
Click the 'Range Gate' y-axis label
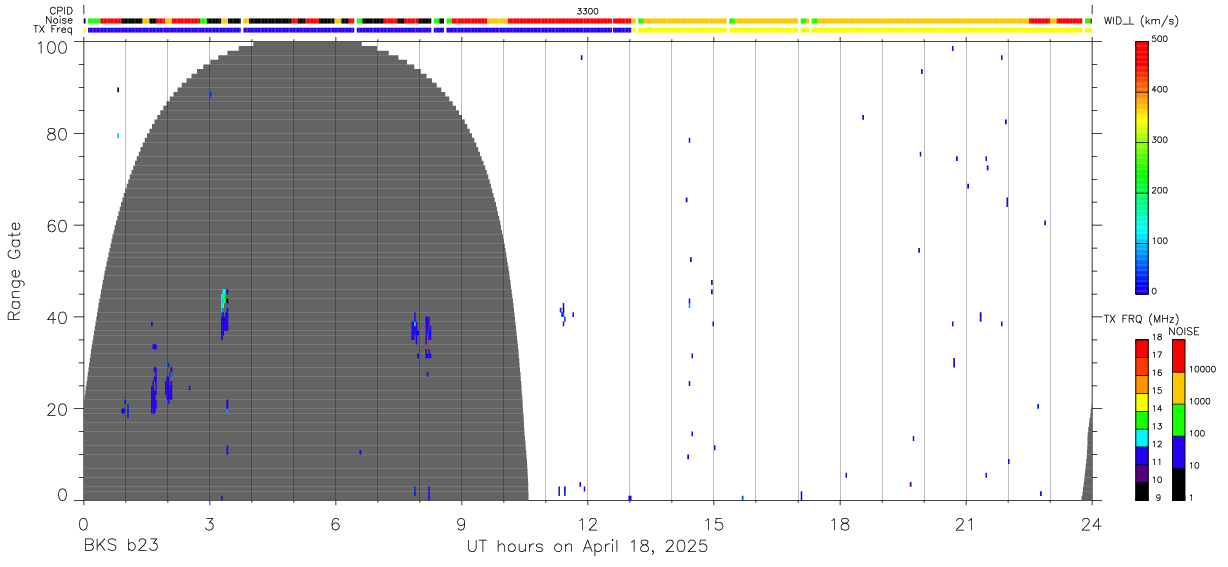coord(15,272)
